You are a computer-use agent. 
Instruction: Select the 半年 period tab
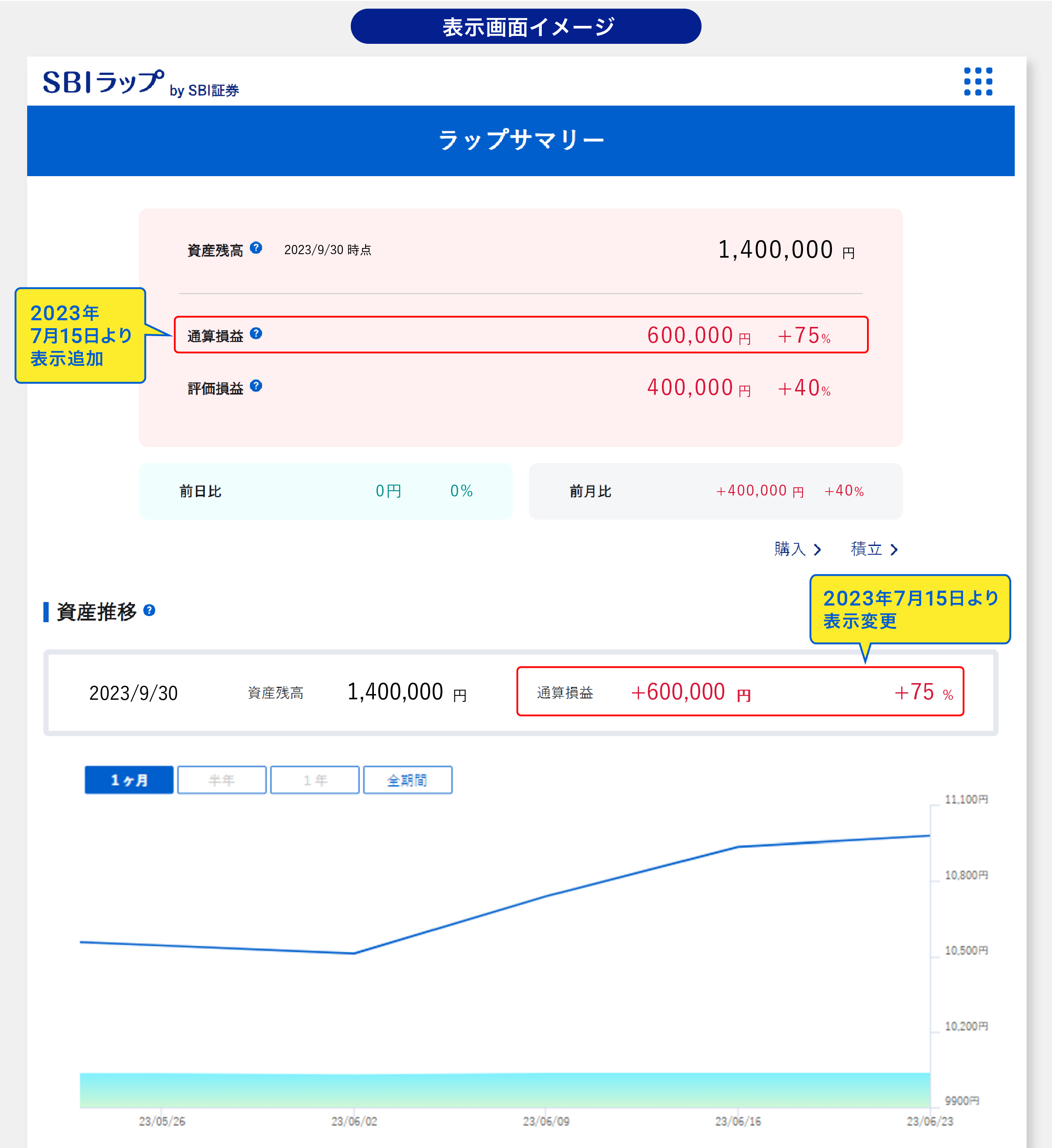[221, 780]
